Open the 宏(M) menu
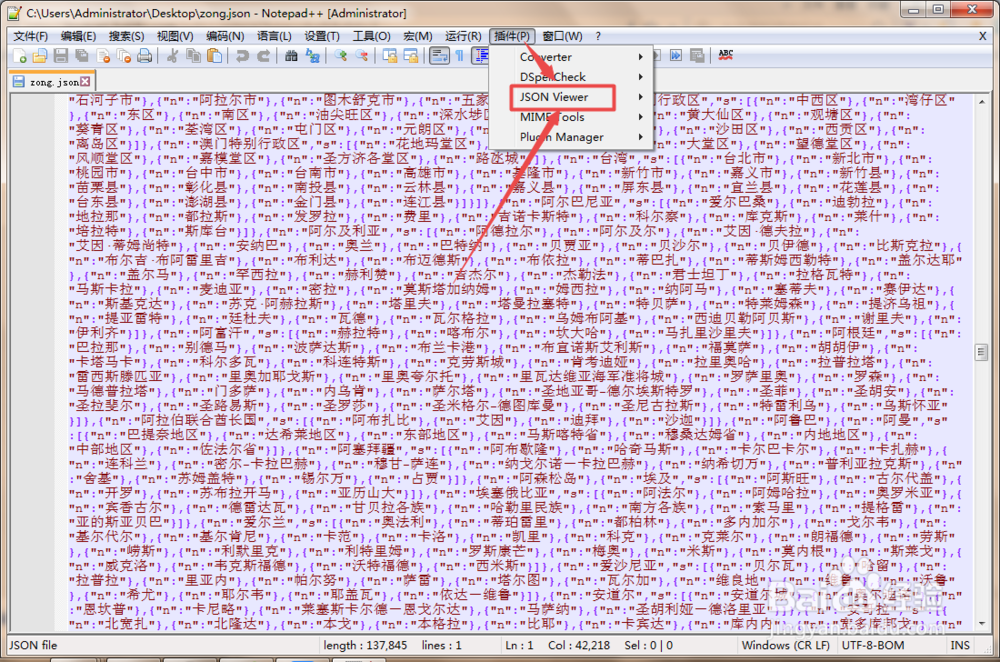The height and width of the screenshot is (662, 1000). tap(418, 36)
